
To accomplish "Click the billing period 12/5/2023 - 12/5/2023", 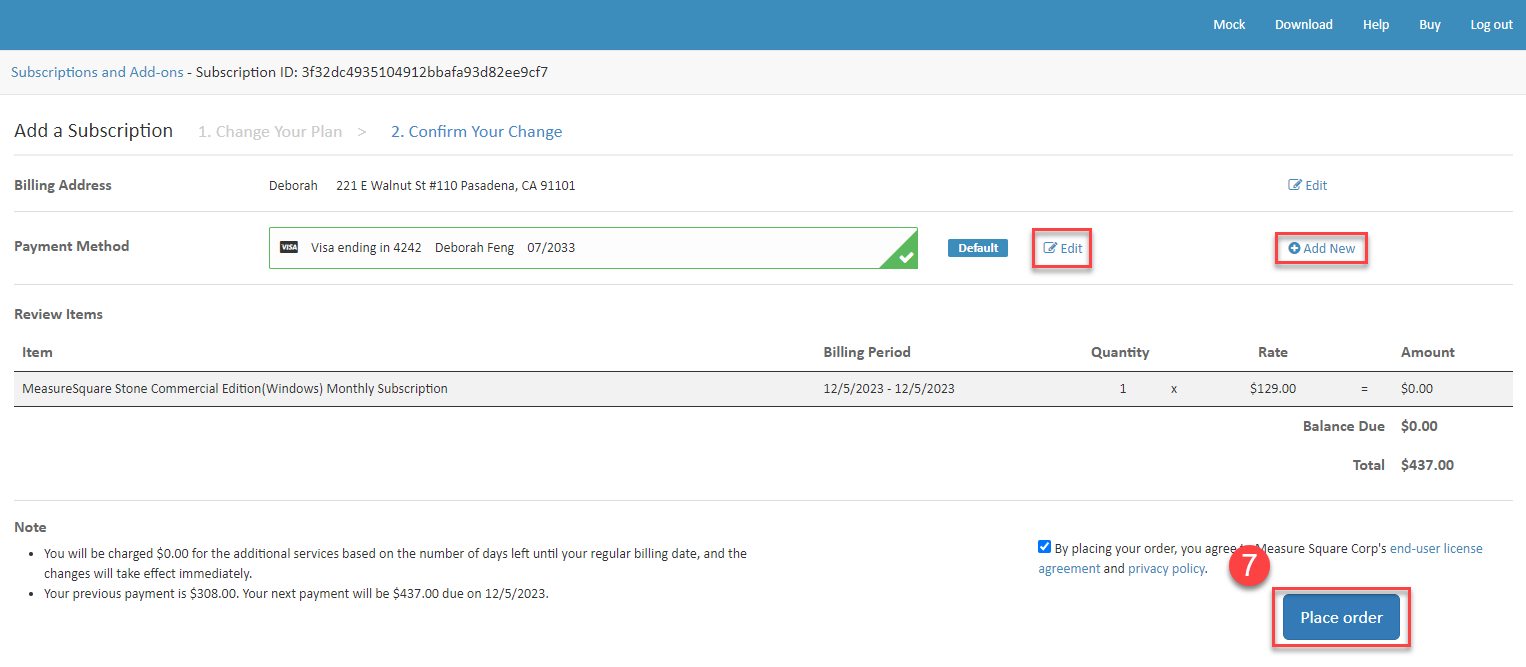I will 889,389.
